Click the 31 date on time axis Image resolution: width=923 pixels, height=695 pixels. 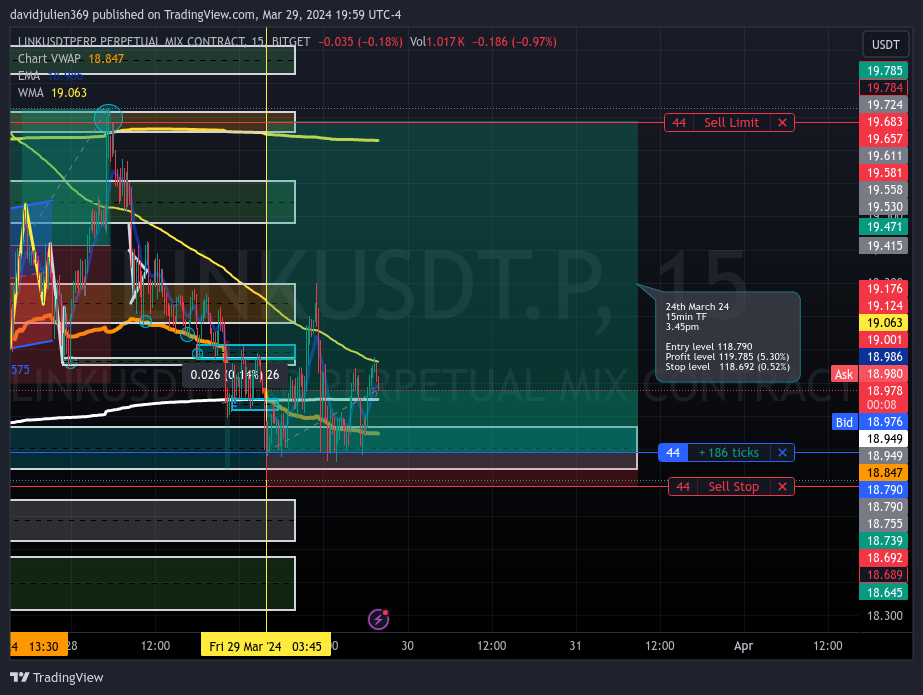575,646
